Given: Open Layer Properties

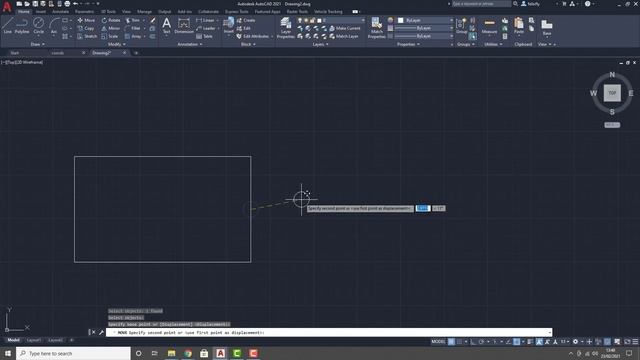Looking at the screenshot, I should 286,28.
